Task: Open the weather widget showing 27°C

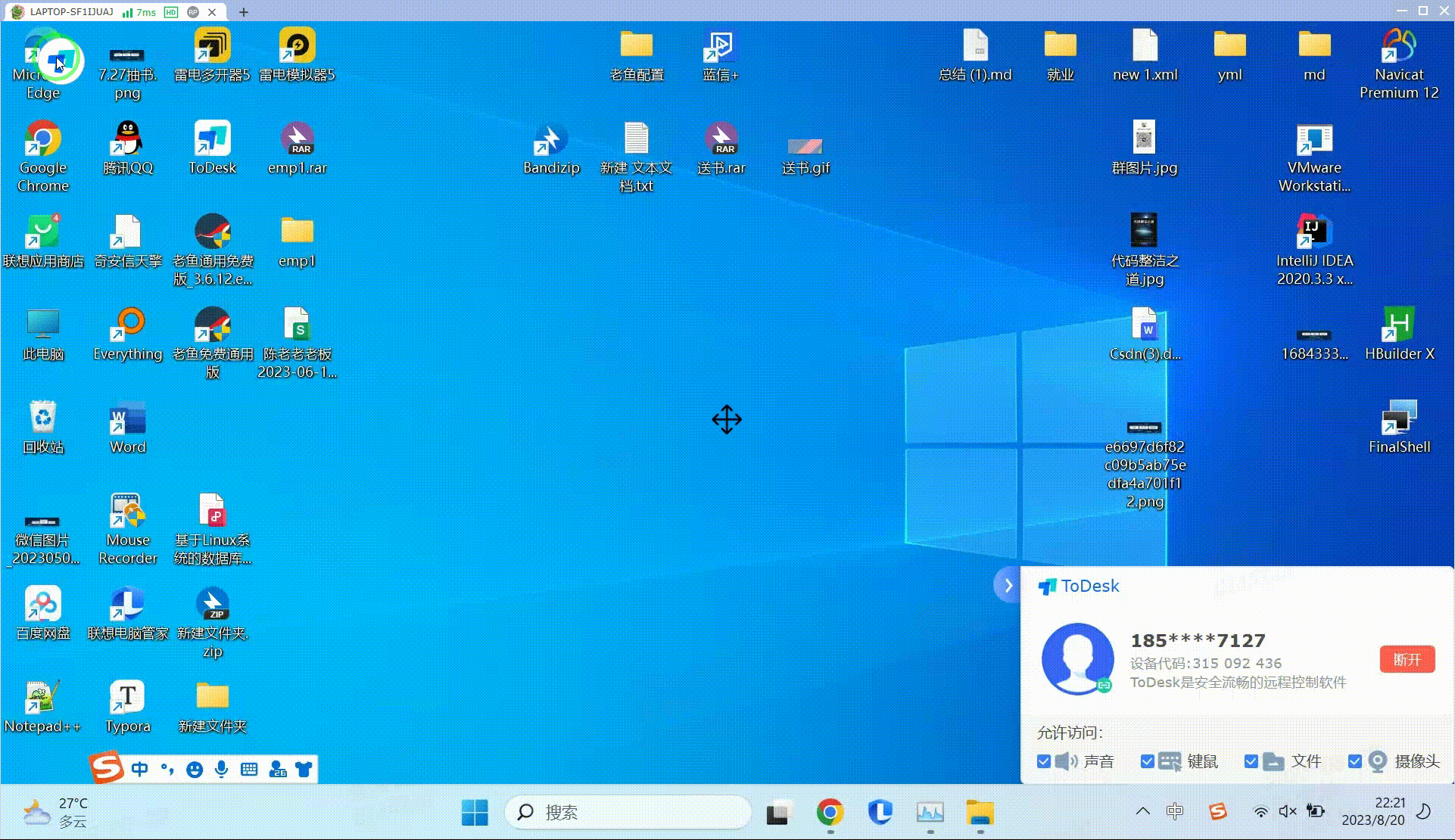Action: (55, 813)
